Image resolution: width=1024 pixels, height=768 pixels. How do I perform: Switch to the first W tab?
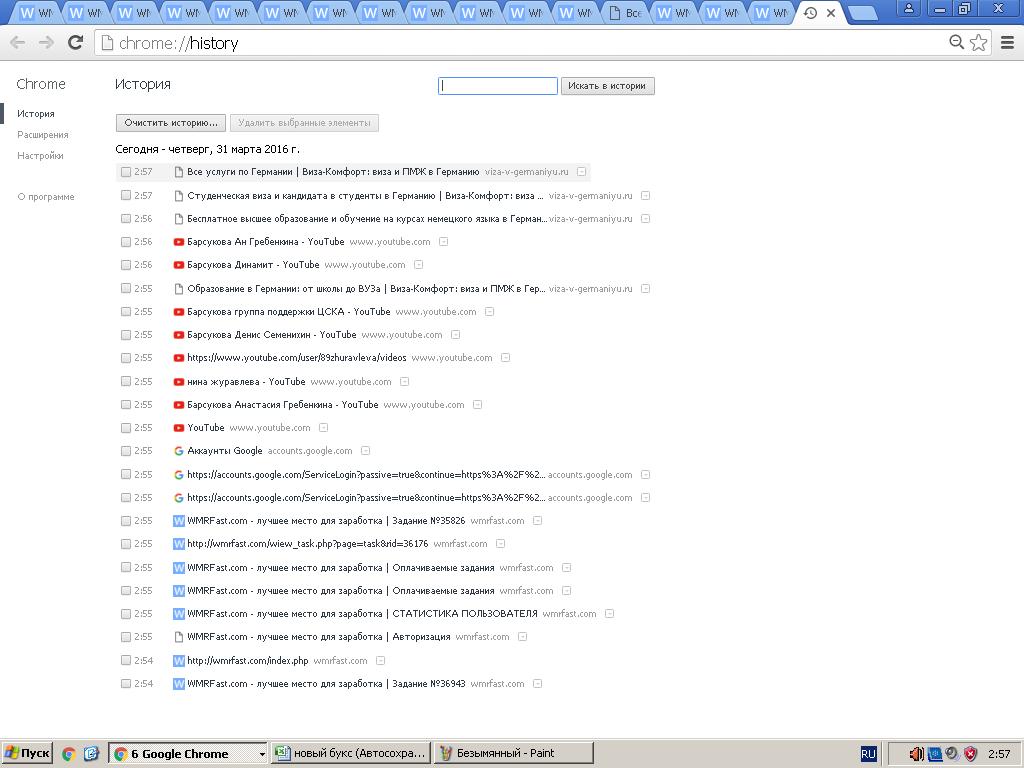point(35,13)
